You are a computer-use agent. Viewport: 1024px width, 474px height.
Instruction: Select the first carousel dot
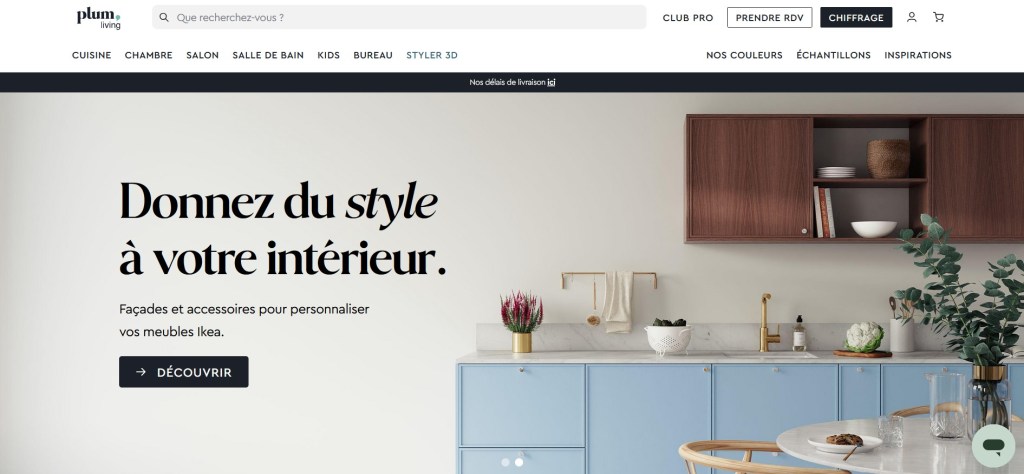point(505,462)
